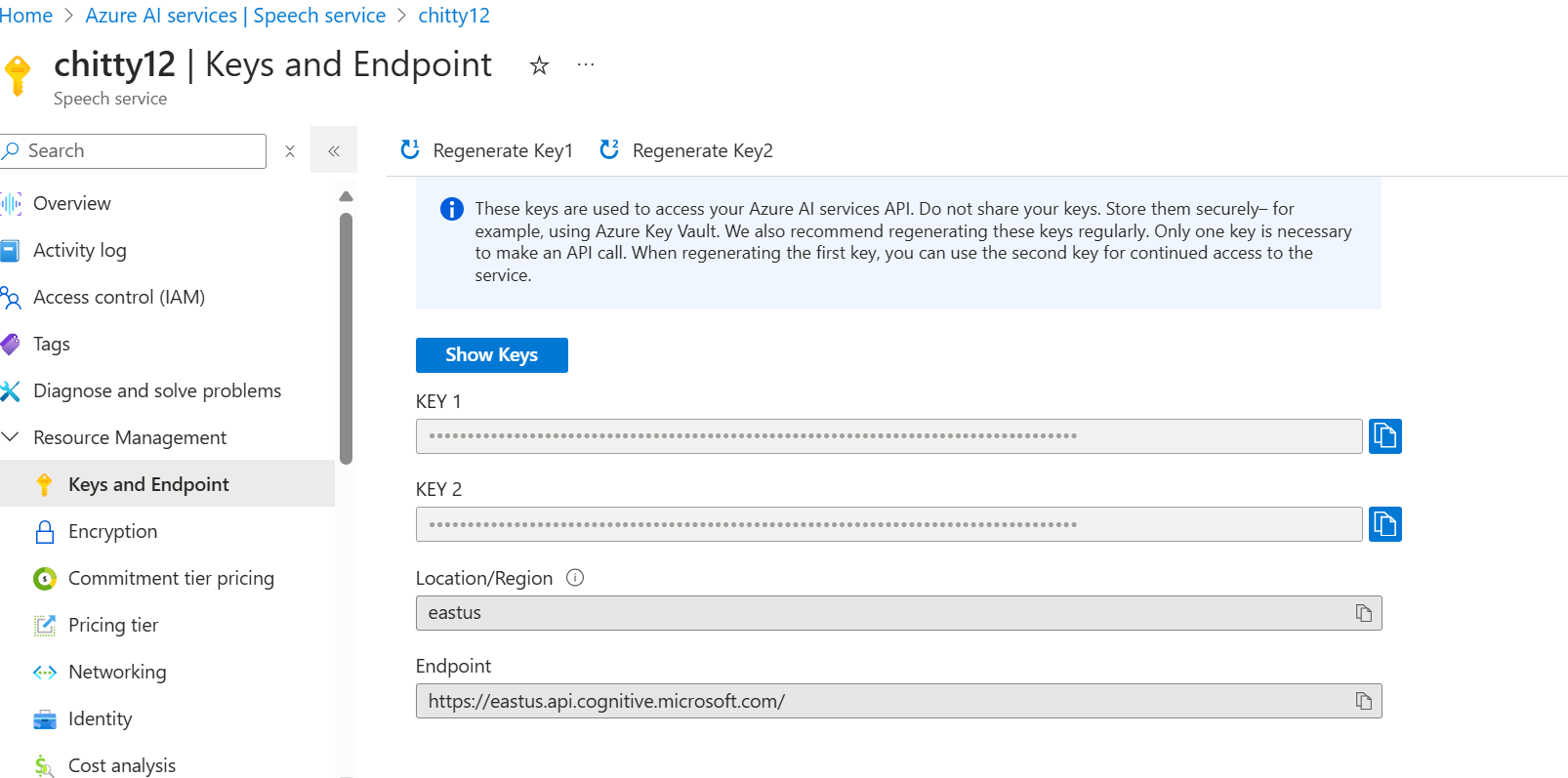Open the more options ellipsis menu
This screenshot has height=778, width=1568.
(x=586, y=65)
